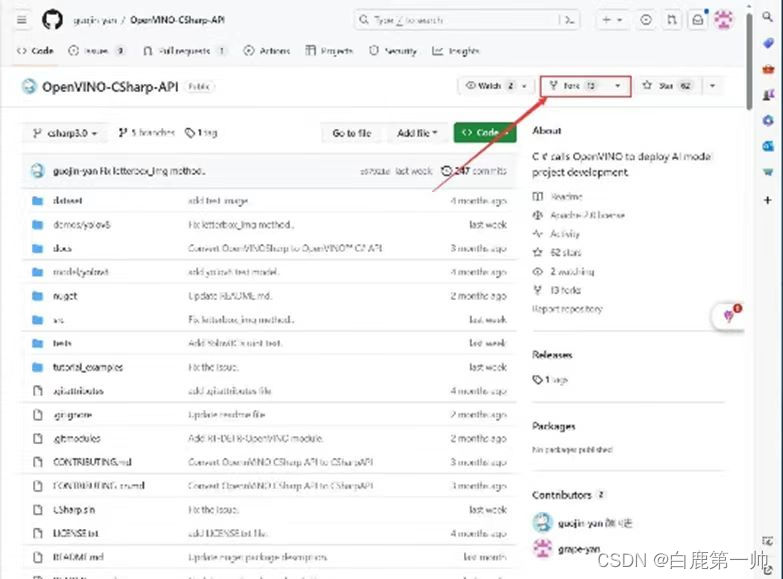Viewport: 783px width, 579px height.
Task: Click the GitHub octocat logo
Action: point(52,20)
